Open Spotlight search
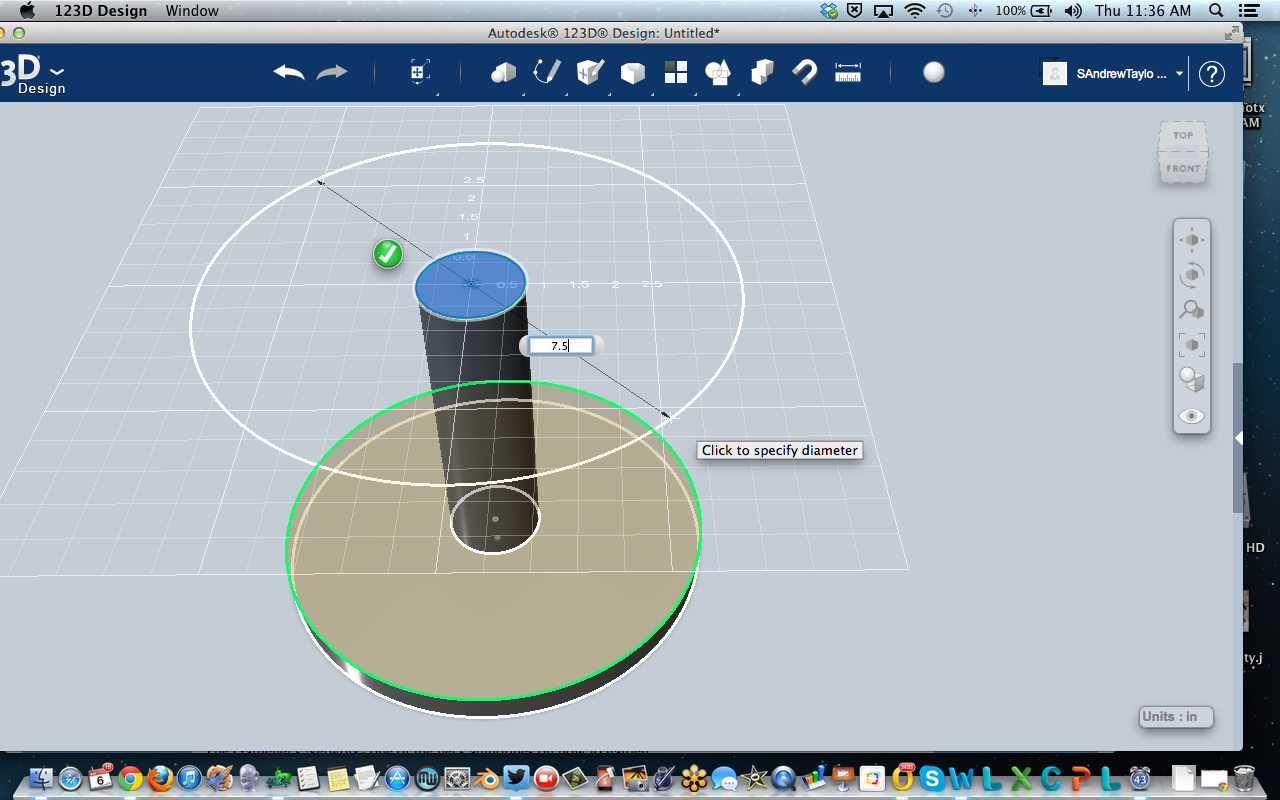 click(1216, 11)
